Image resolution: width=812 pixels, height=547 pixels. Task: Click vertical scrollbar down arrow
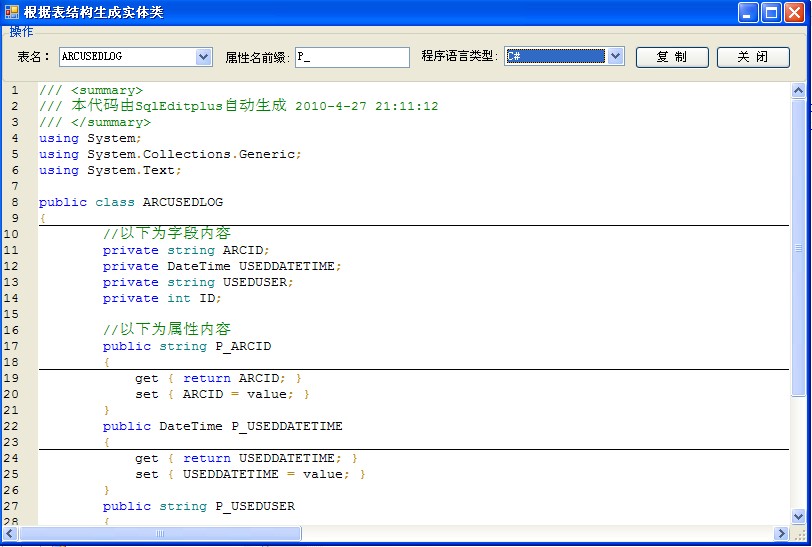(799, 516)
